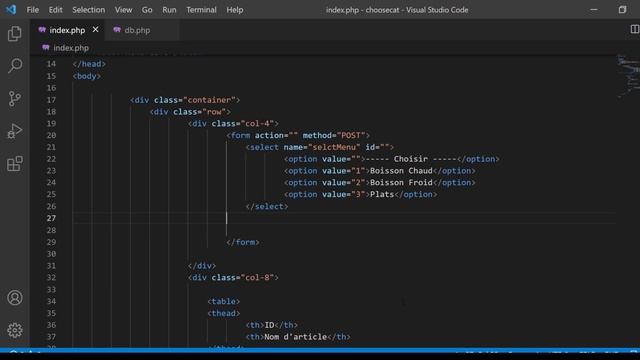
Task: Place cursor on </head> closing tag
Action: 89,64
